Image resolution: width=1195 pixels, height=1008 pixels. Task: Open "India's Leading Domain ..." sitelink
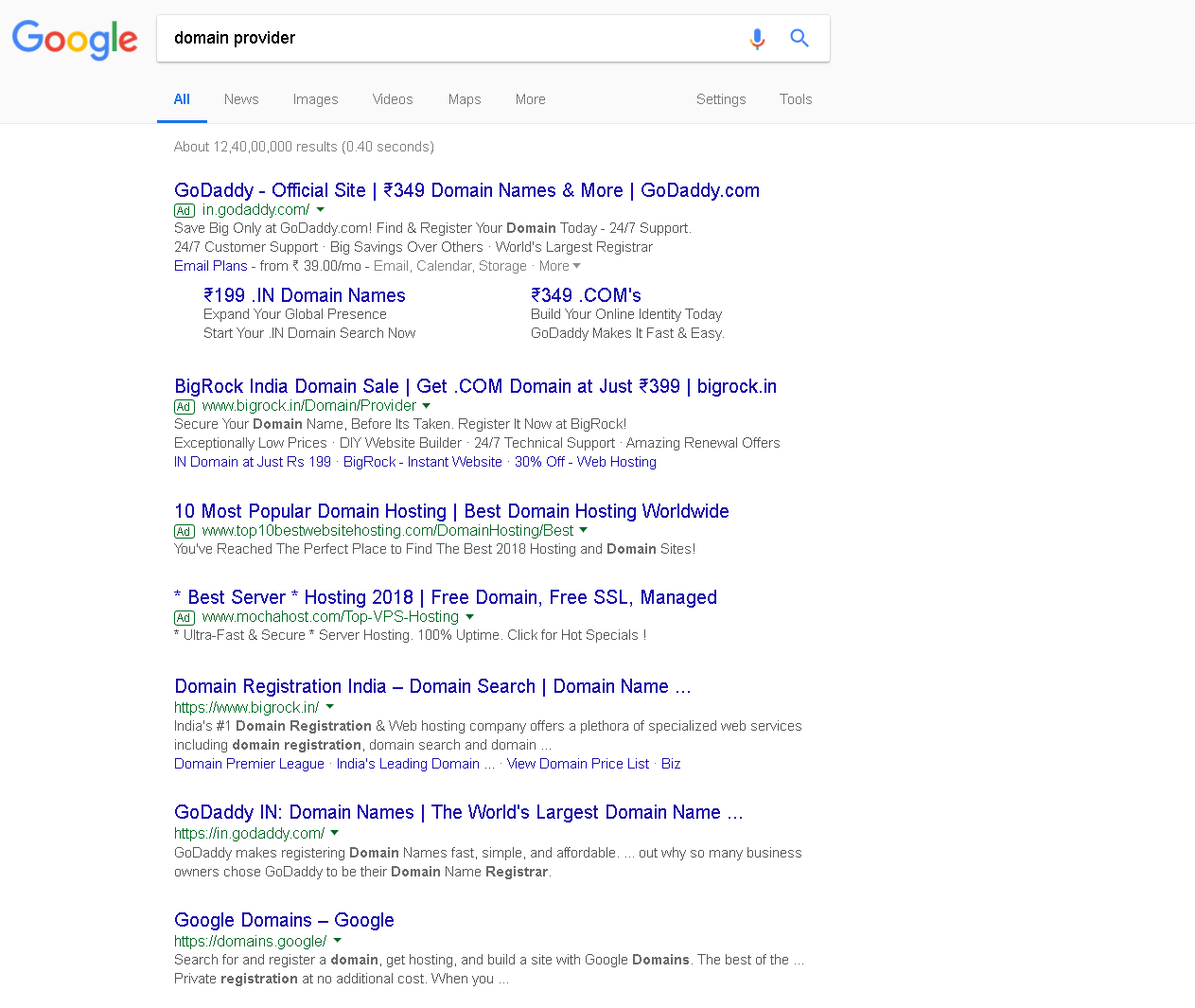point(415,764)
